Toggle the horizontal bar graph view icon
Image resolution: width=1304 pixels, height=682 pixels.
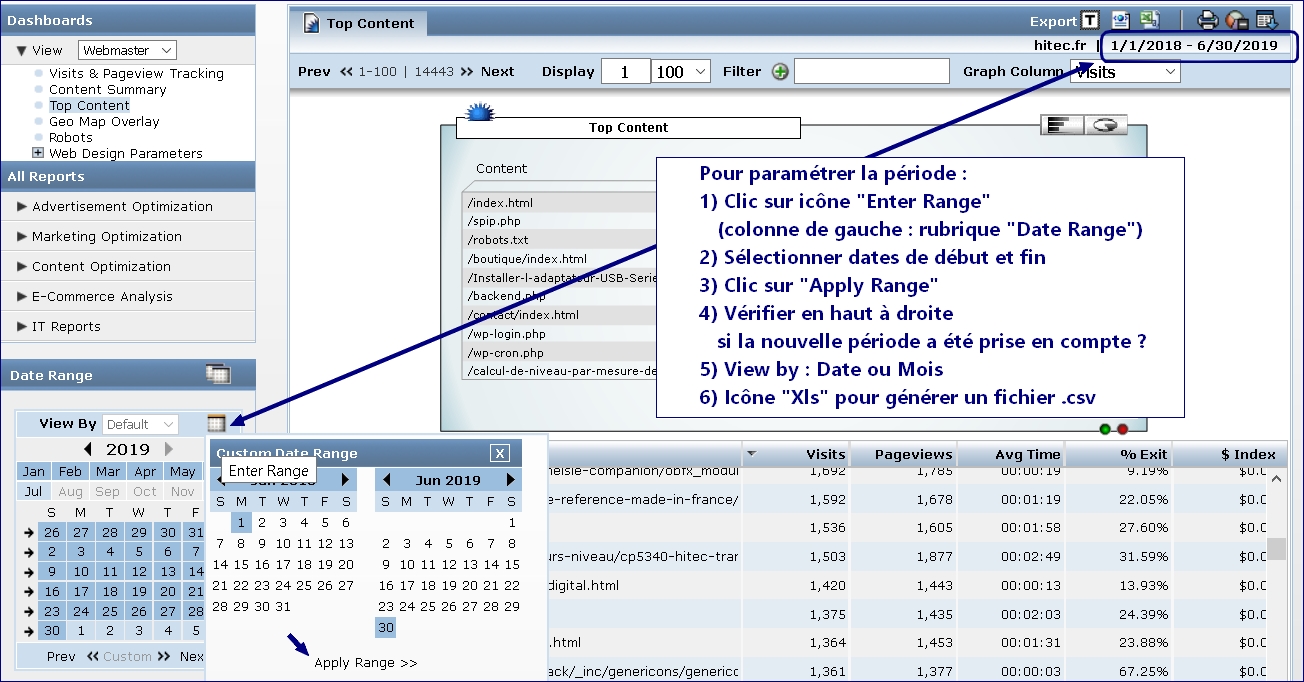(x=1062, y=124)
